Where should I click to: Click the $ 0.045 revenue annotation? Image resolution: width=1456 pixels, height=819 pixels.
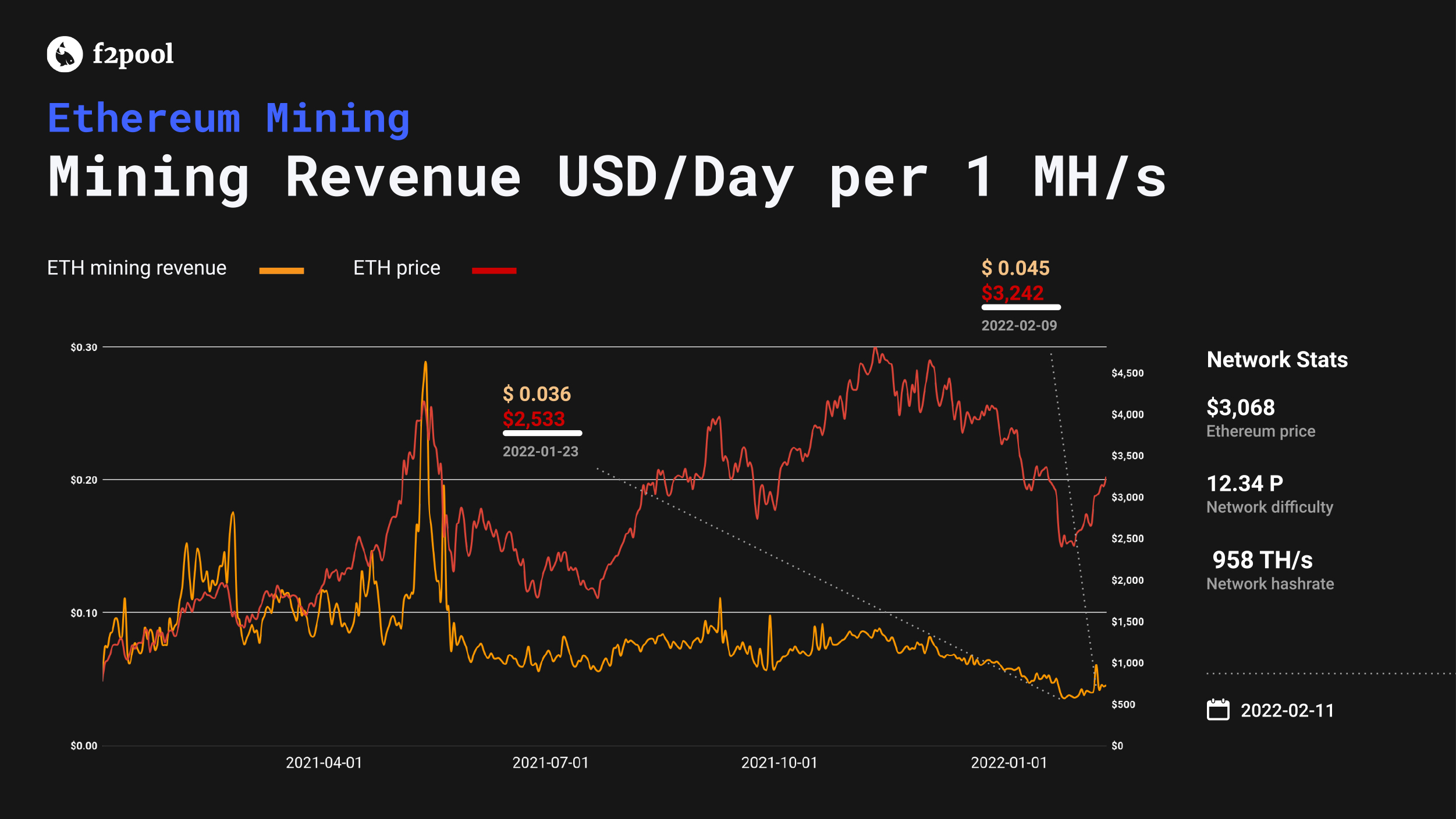(x=1015, y=268)
